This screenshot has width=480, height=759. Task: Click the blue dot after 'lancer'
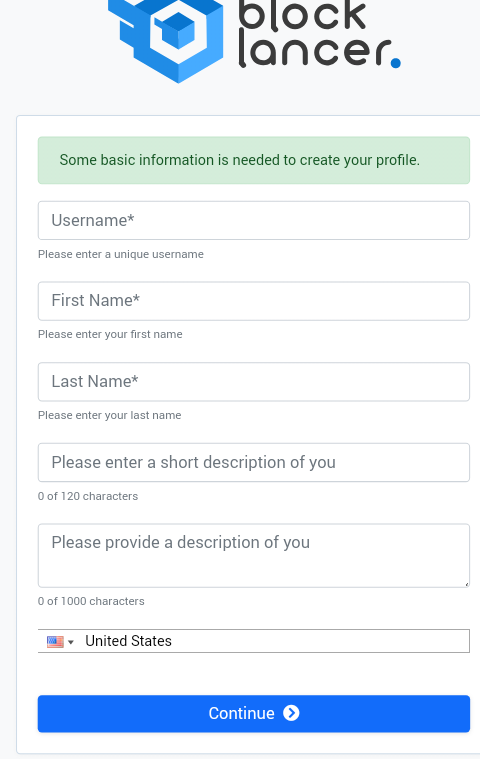[395, 63]
